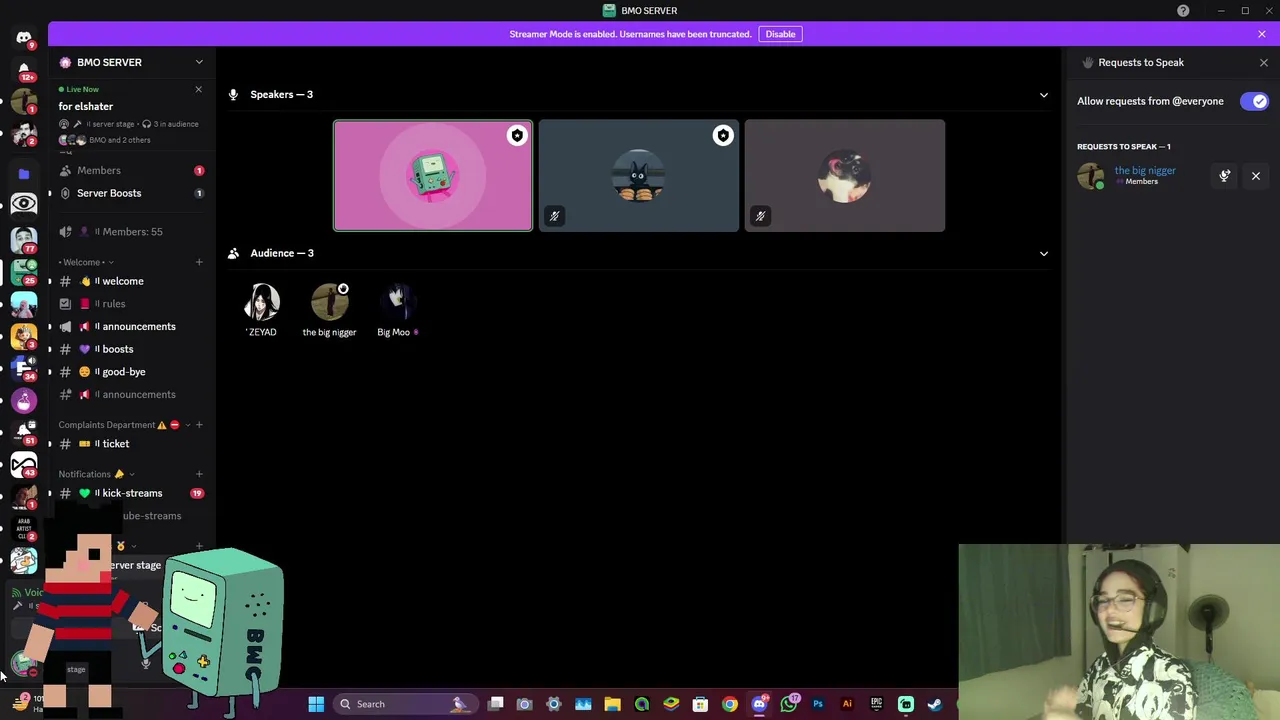
Task: Dismiss the pending request to speak
Action: pos(1256,176)
